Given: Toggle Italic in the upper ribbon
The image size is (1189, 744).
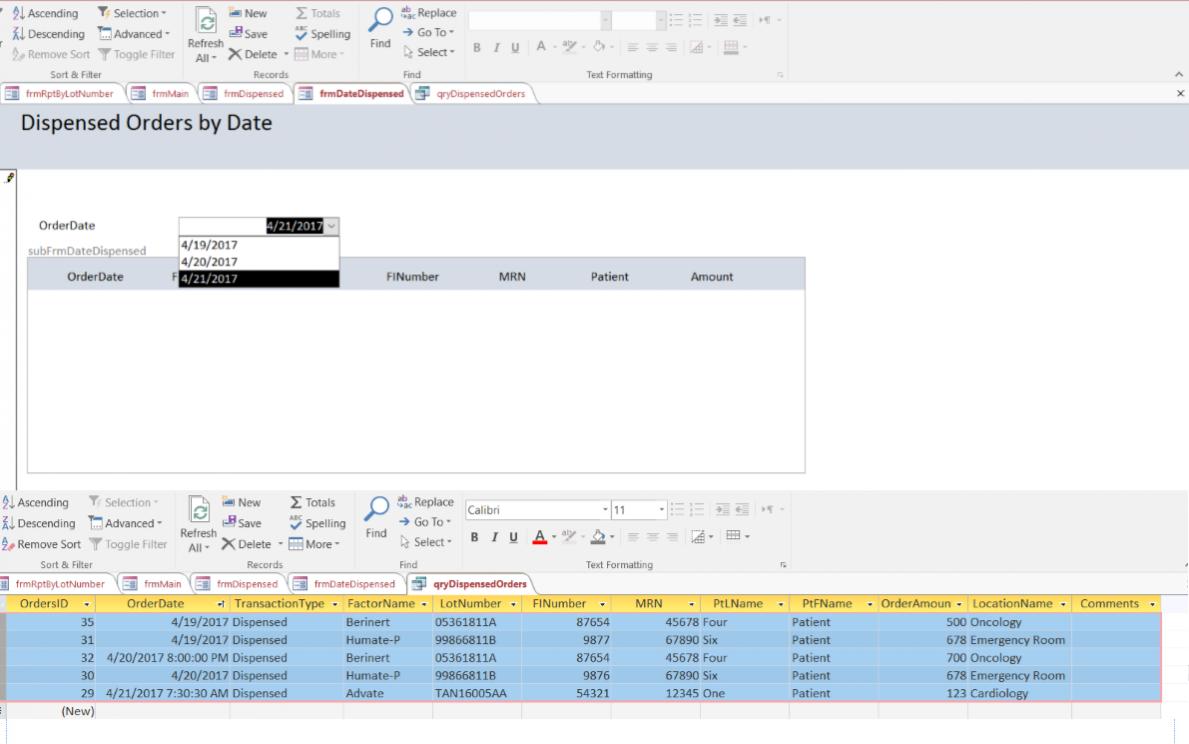Looking at the screenshot, I should pos(496,47).
